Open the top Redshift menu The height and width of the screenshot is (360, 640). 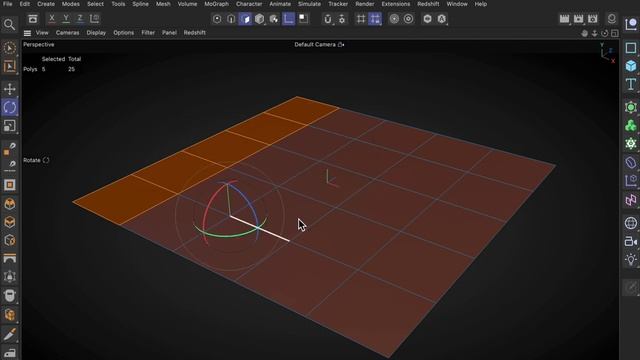[x=428, y=4]
